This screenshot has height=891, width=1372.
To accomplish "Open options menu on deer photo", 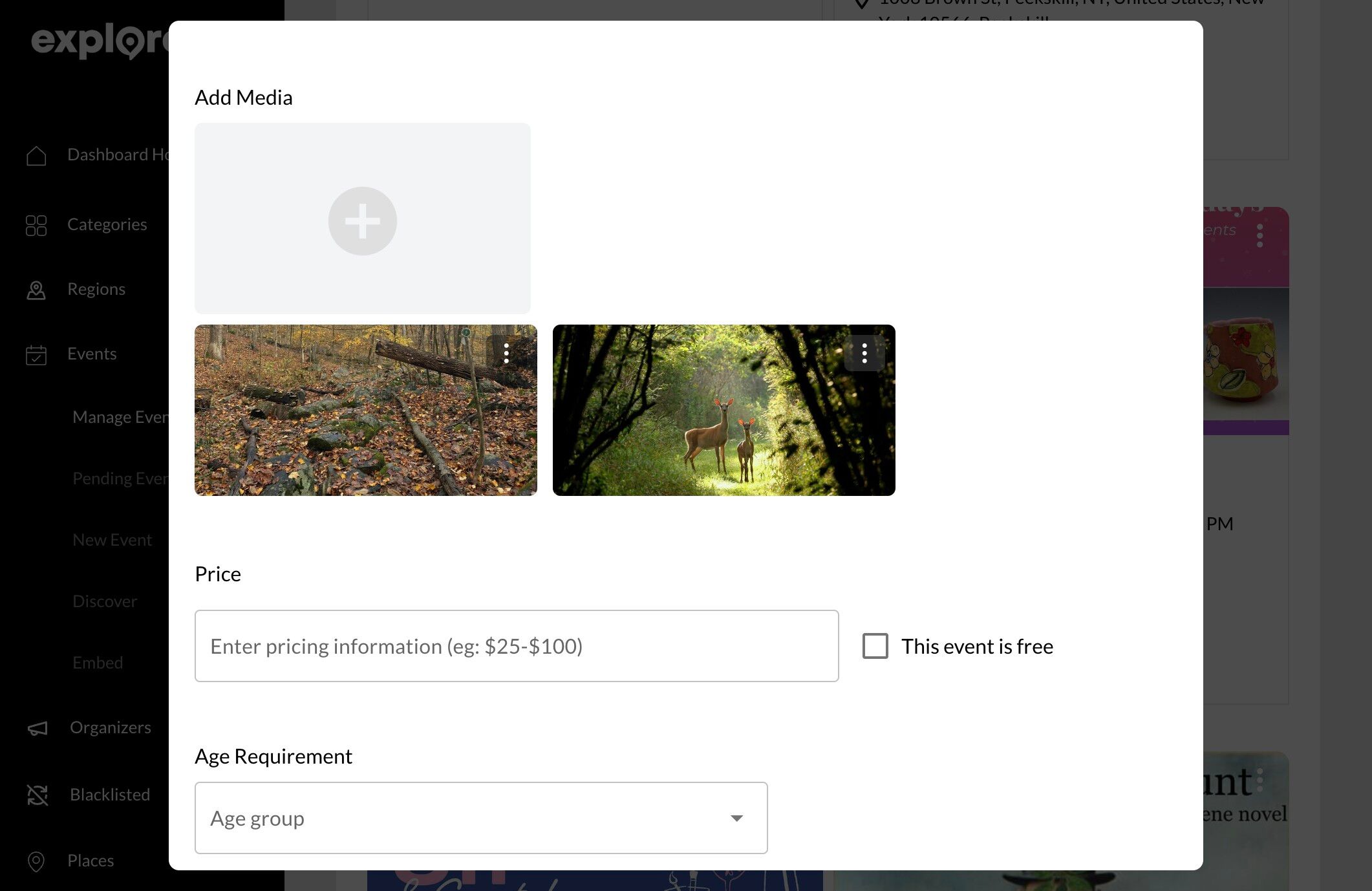I will pos(864,353).
